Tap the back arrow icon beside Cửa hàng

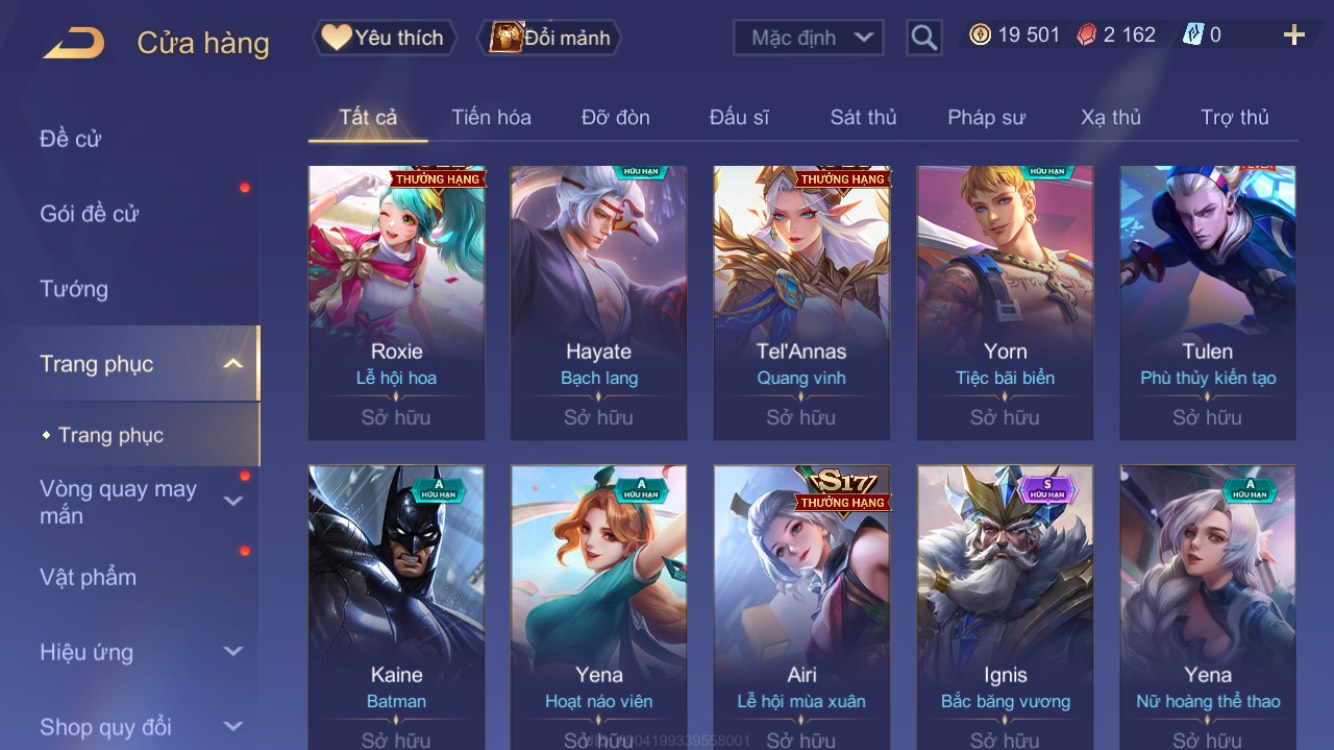point(73,43)
